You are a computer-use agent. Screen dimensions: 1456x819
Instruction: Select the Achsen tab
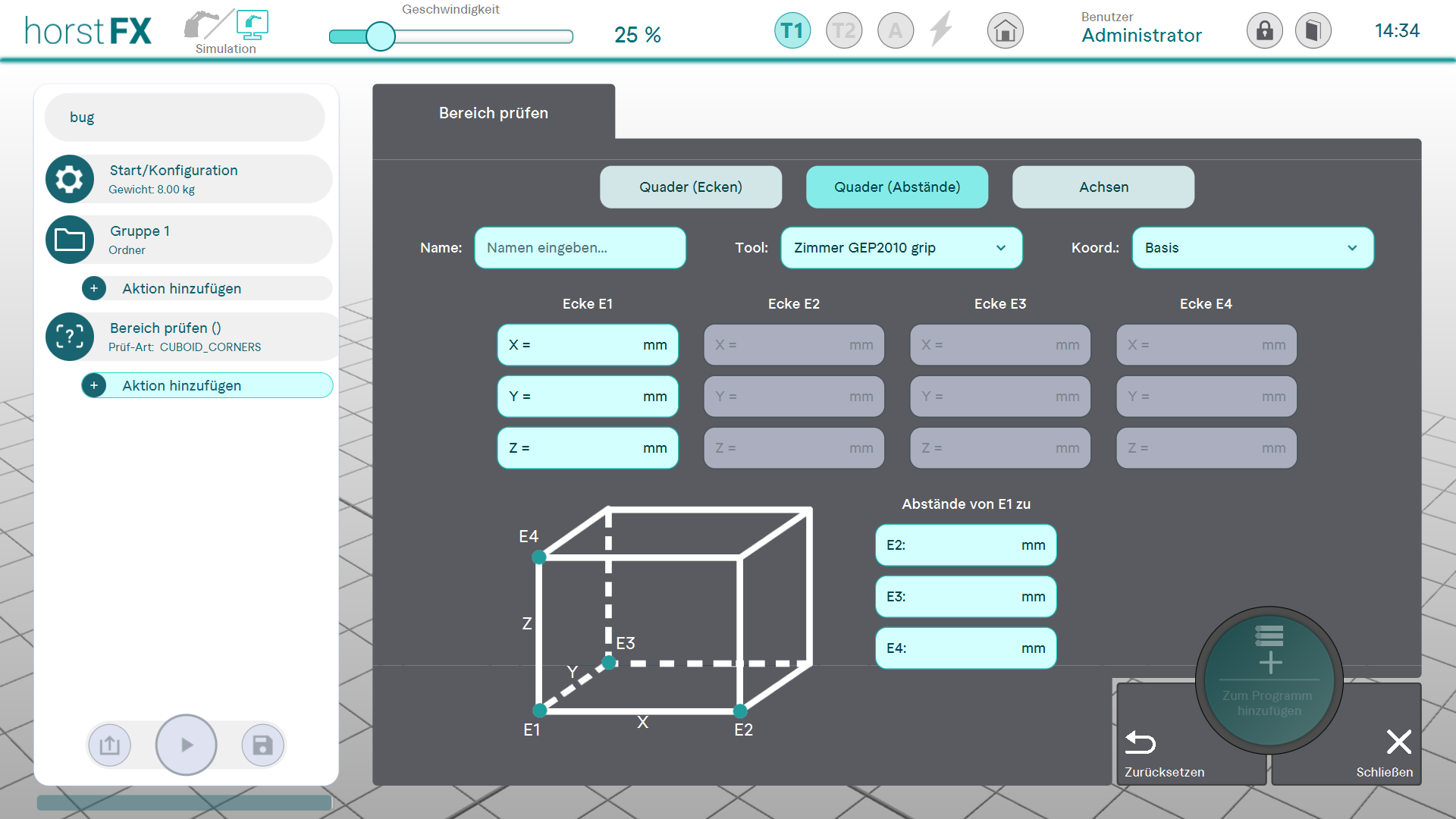point(1103,187)
